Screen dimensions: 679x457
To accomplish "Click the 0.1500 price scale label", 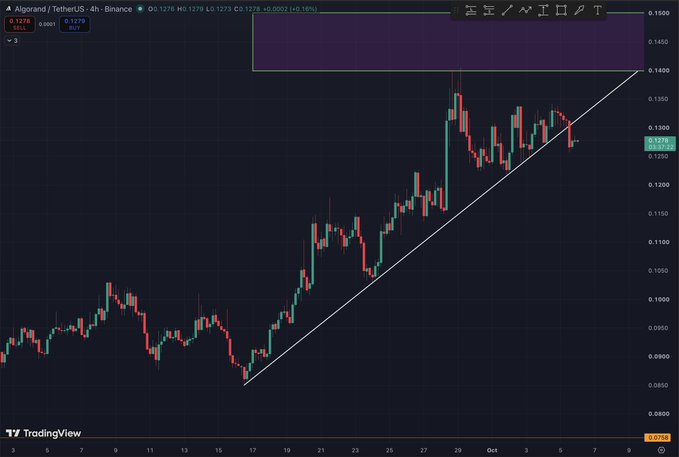I will pos(659,13).
